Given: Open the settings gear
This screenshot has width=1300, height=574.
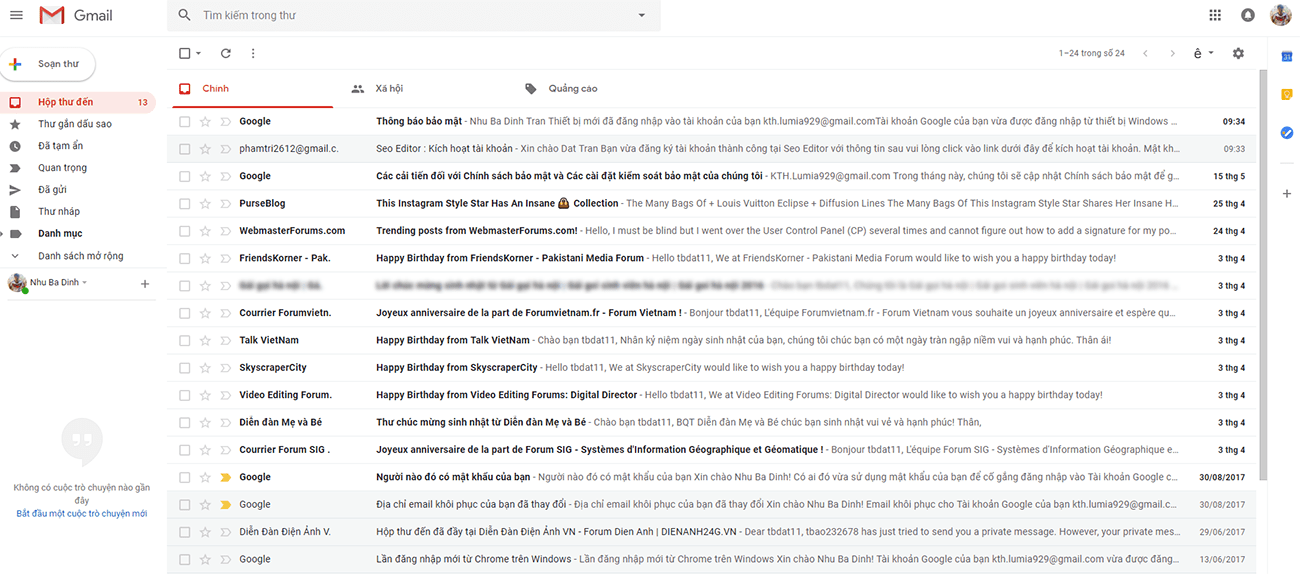Looking at the screenshot, I should (x=1238, y=53).
